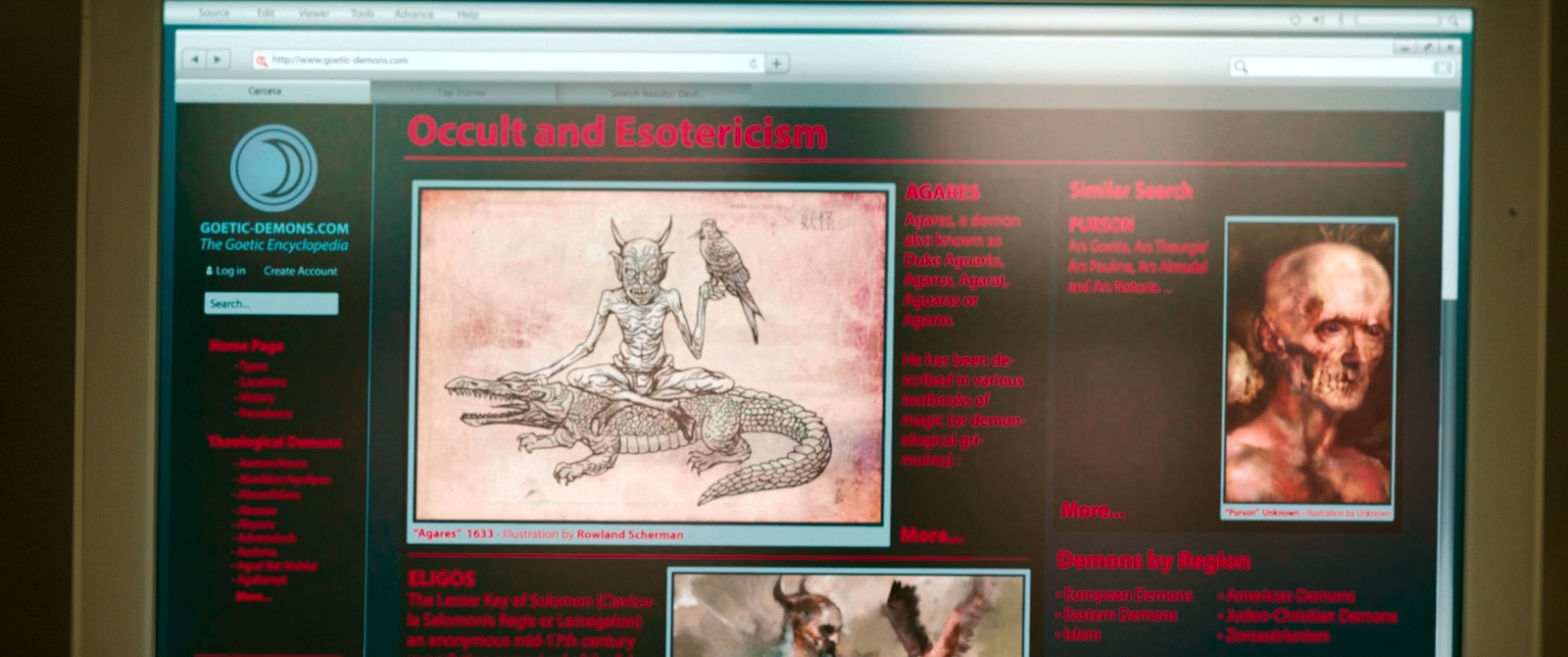This screenshot has width=1568, height=657.
Task: Click the Agares crocodile illustration
Action: point(651,355)
